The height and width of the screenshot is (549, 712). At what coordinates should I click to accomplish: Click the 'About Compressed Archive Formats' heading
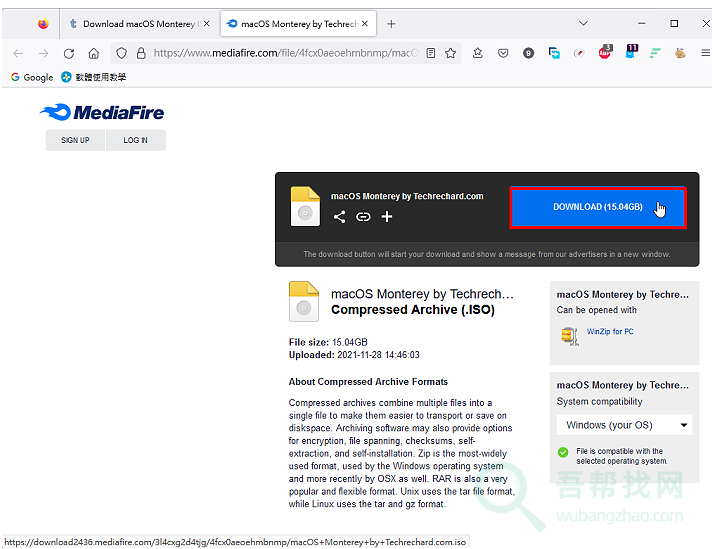(x=368, y=382)
